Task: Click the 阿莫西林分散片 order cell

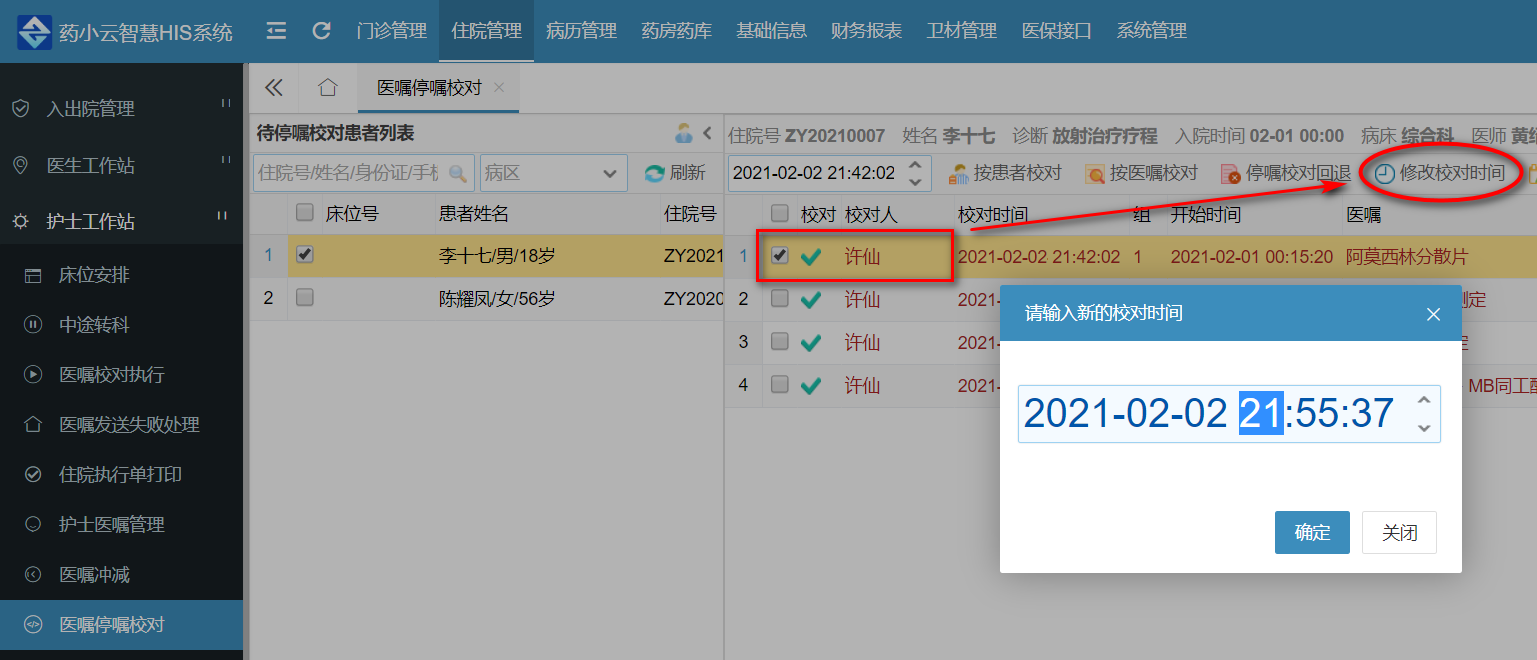Action: coord(1407,256)
